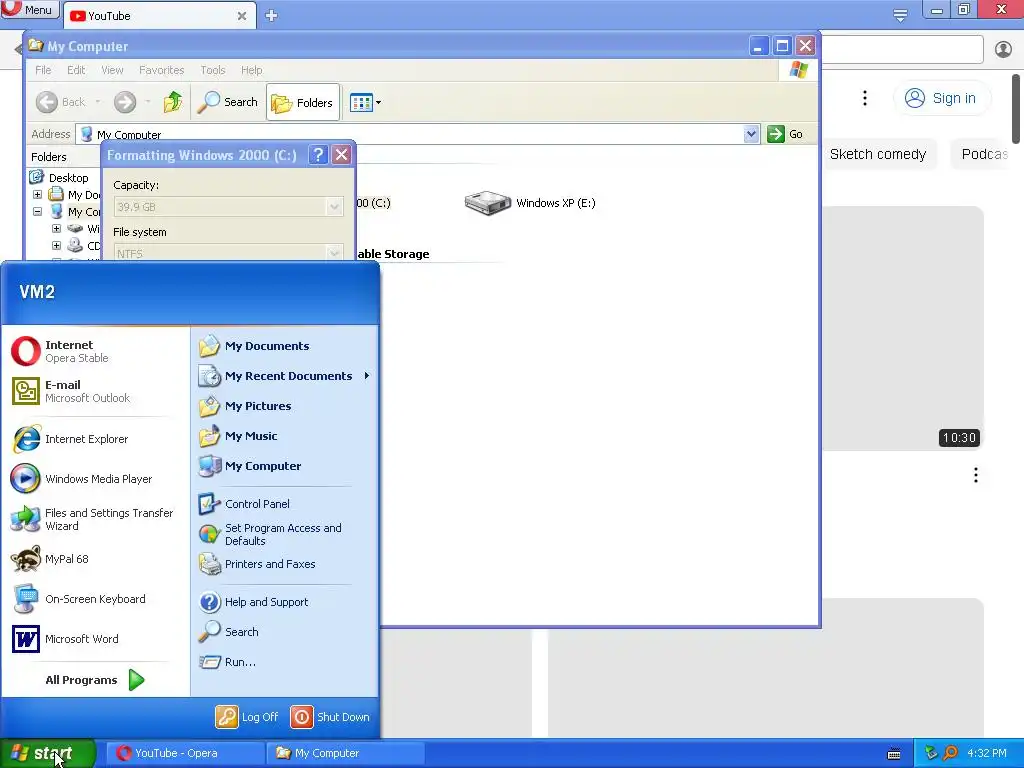
Task: Expand the CD drive tree node
Action: pyautogui.click(x=56, y=246)
